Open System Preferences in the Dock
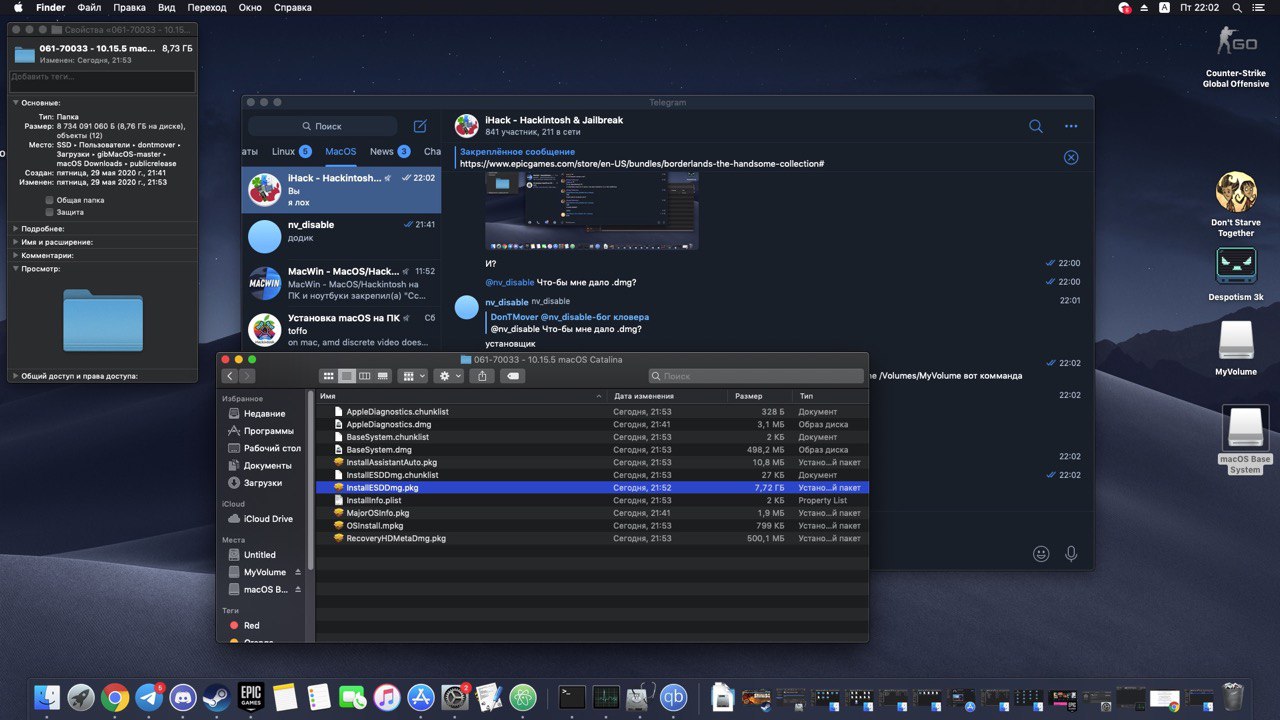Viewport: 1280px width, 720px height. point(454,697)
